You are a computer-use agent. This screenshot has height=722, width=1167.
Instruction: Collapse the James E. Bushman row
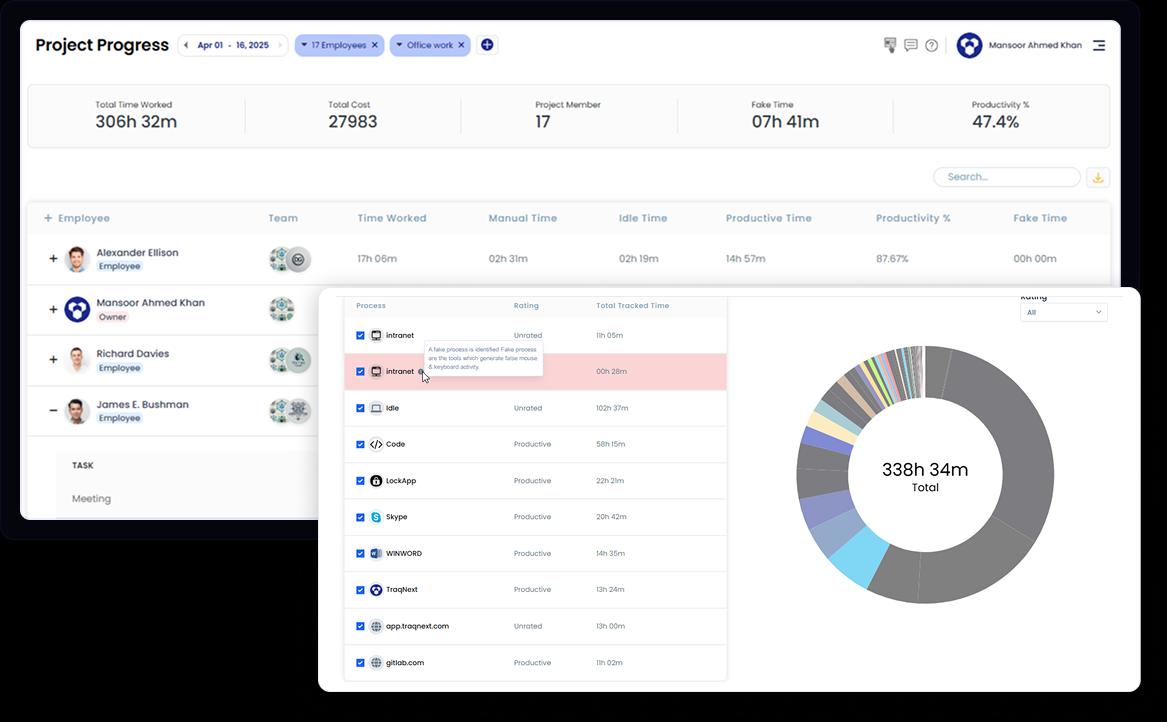53,410
